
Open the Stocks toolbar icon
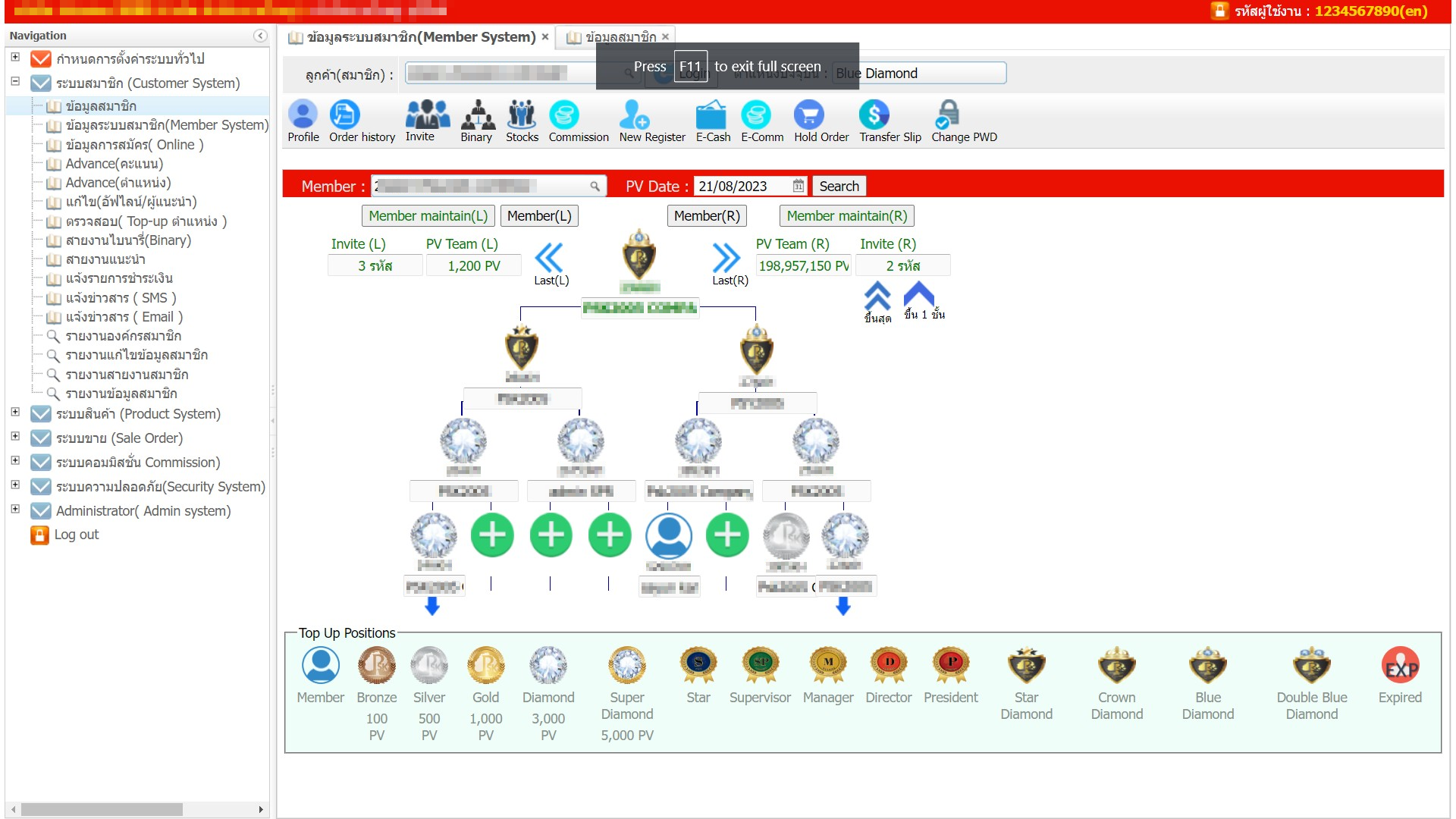coord(522,115)
